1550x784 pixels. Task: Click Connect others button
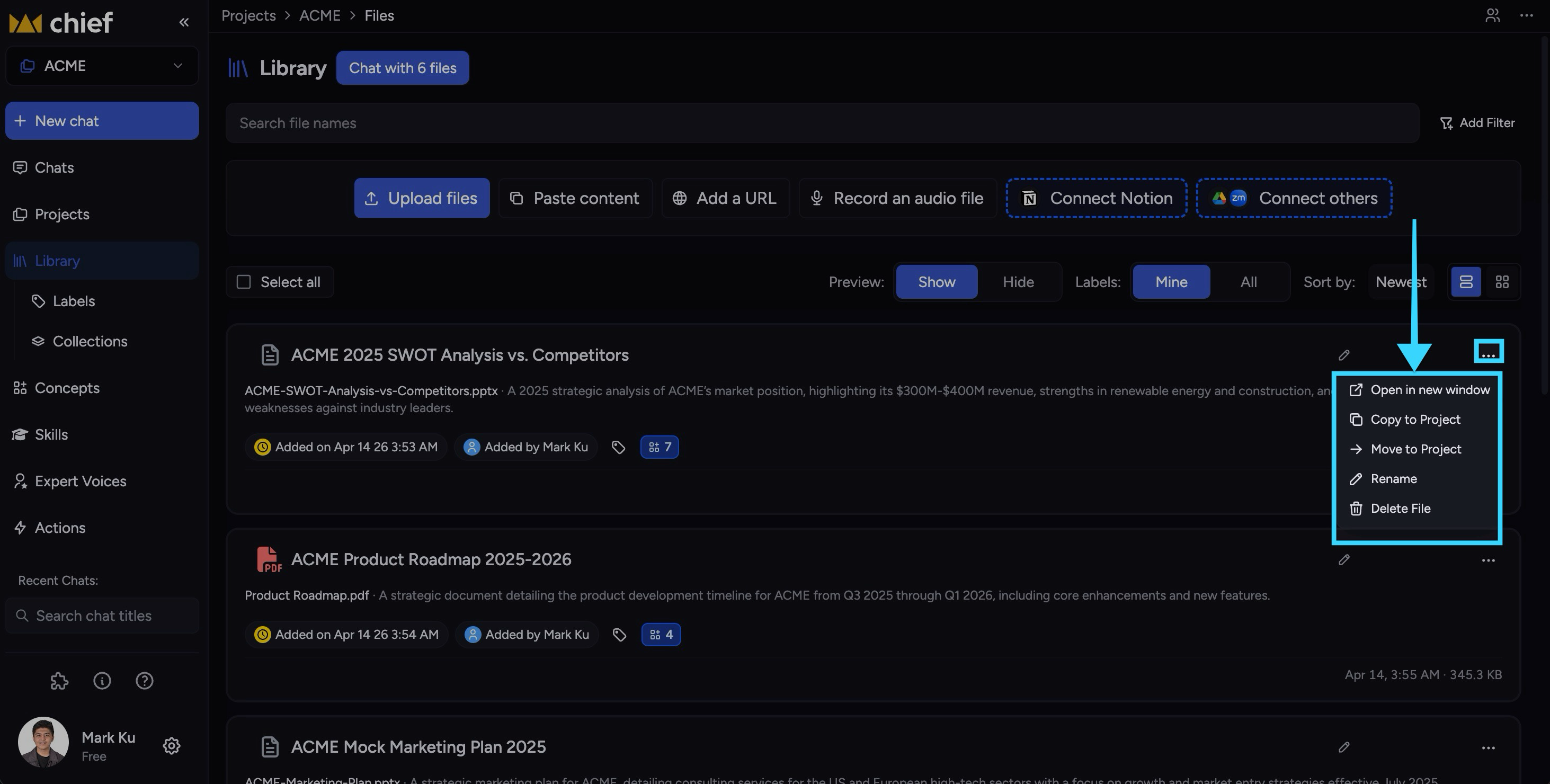[x=1294, y=198]
